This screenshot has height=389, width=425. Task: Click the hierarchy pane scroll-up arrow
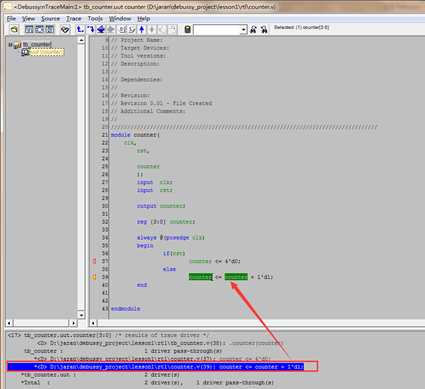[x=81, y=40]
